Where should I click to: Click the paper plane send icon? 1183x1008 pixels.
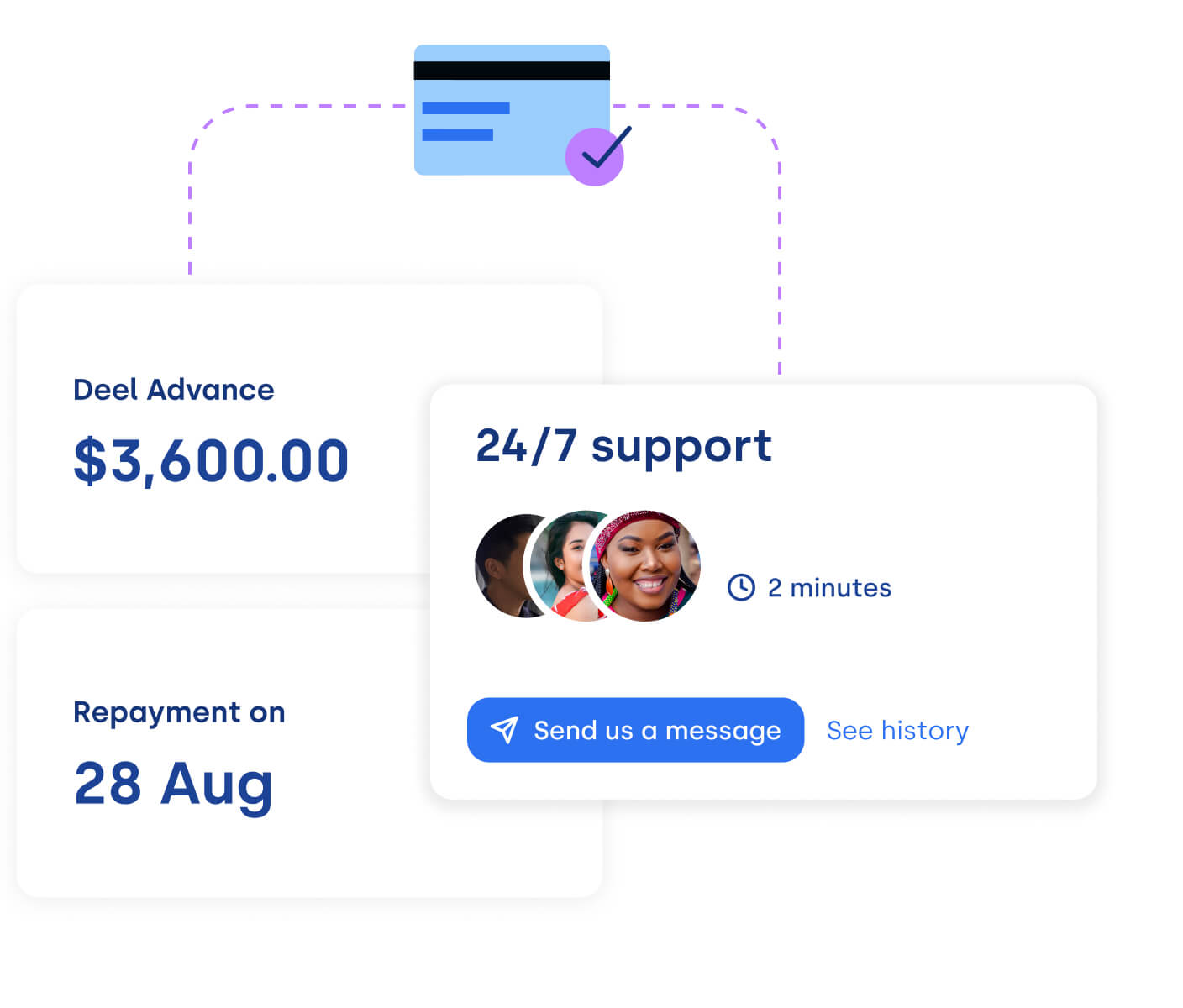point(504,730)
